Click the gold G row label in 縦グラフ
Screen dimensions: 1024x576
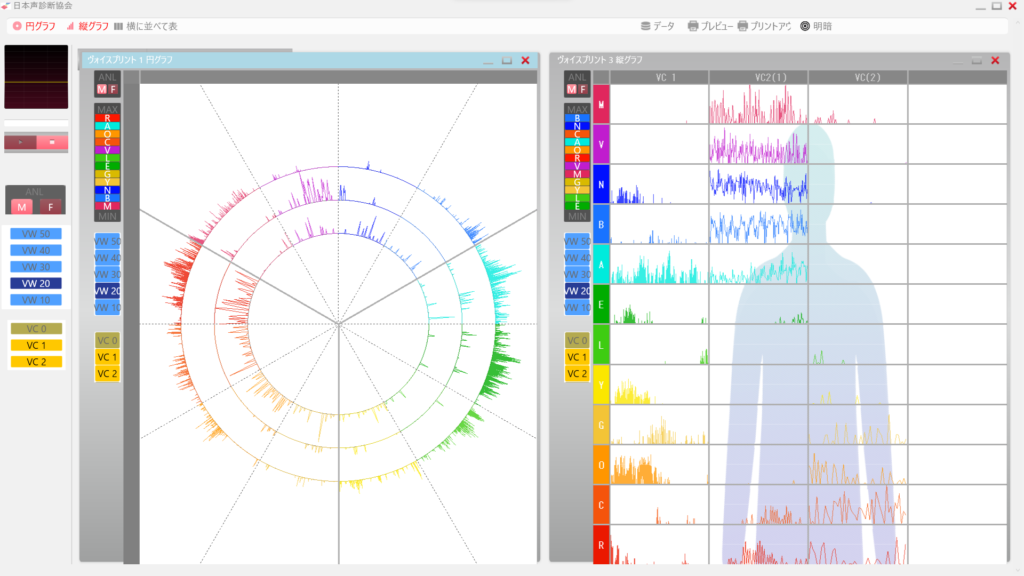click(601, 424)
